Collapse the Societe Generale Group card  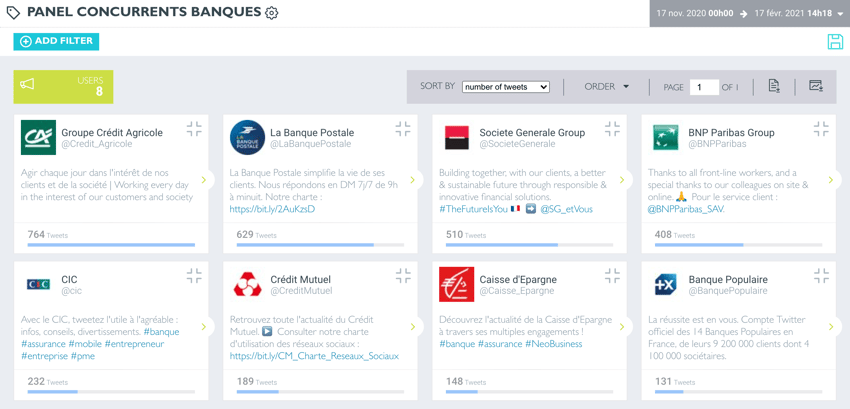point(612,129)
